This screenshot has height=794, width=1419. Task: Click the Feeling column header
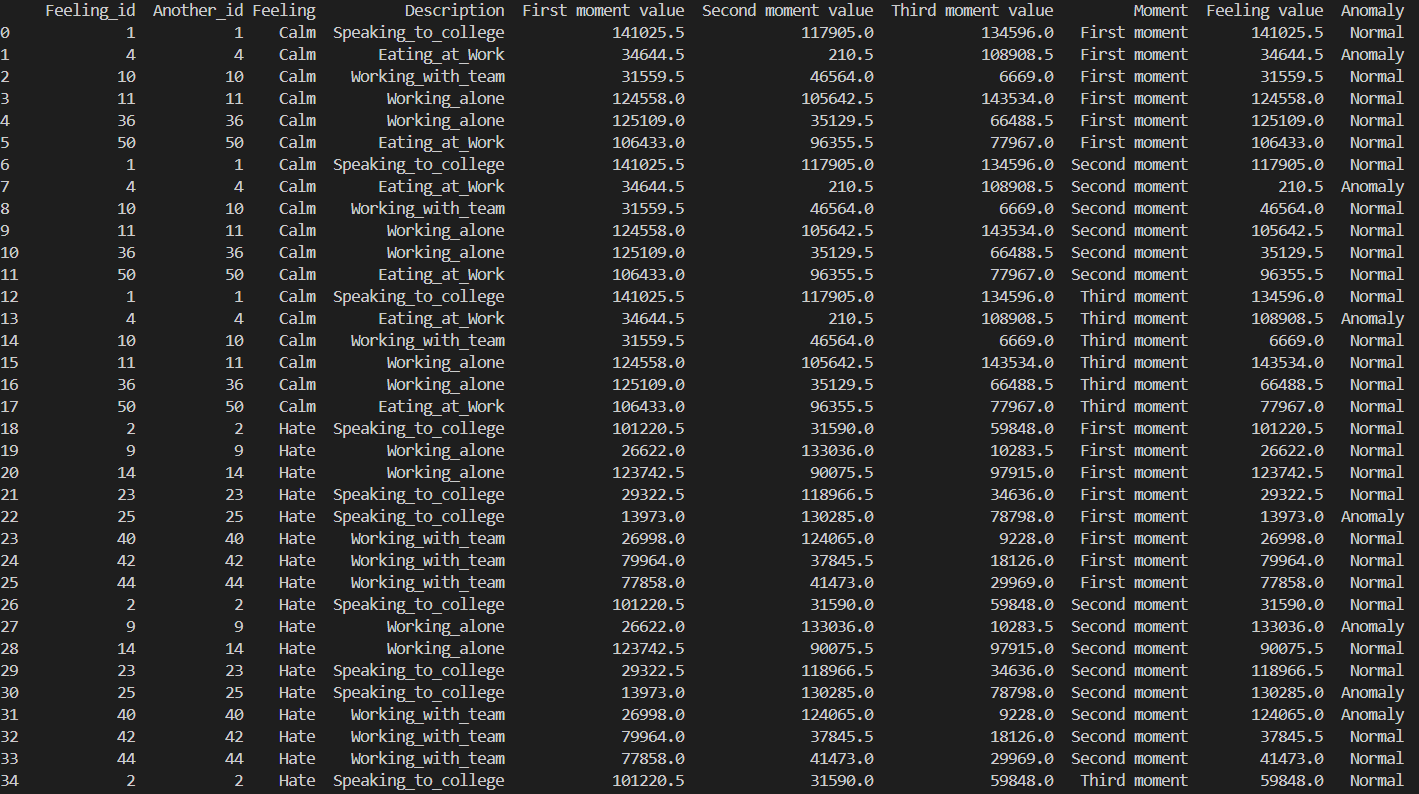click(283, 11)
